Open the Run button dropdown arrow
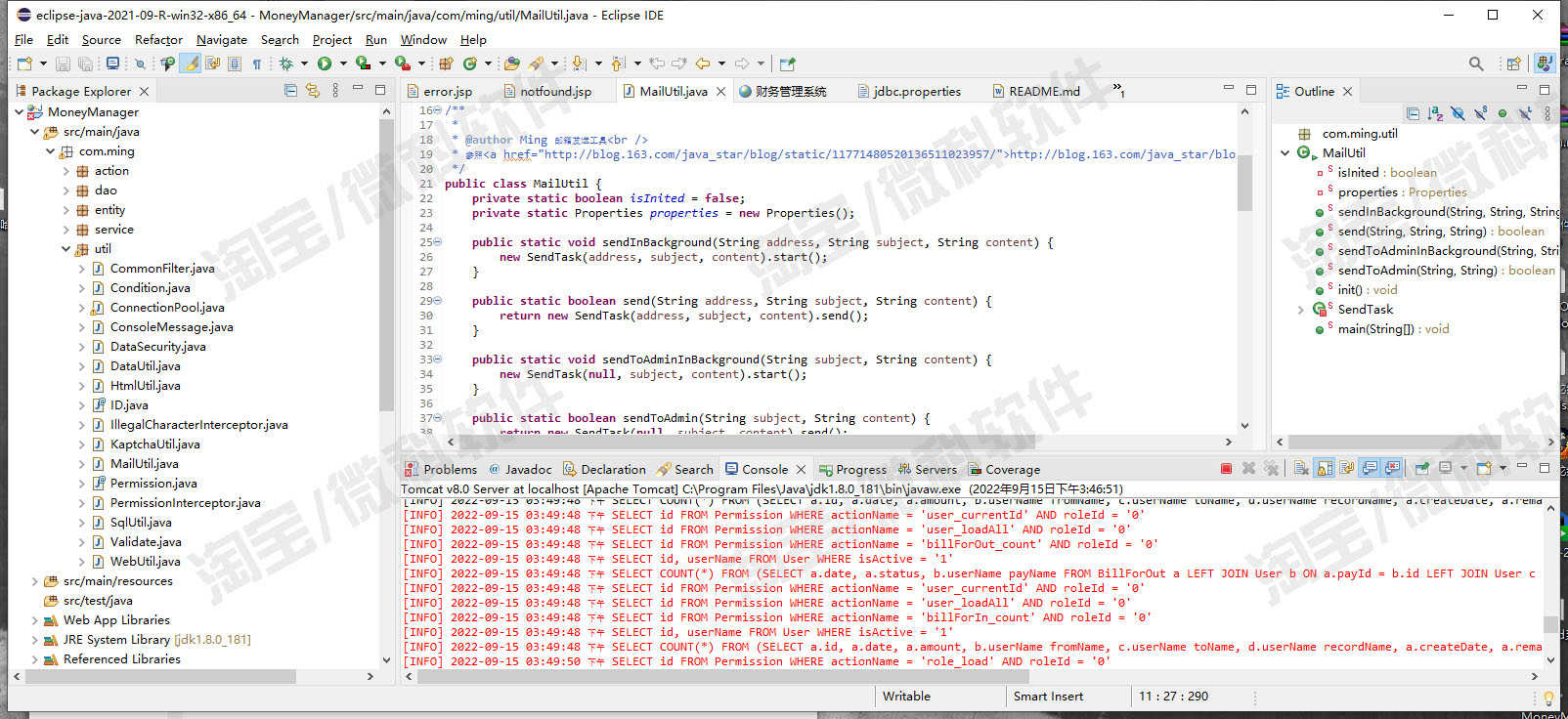Image resolution: width=1568 pixels, height=719 pixels. pyautogui.click(x=343, y=63)
